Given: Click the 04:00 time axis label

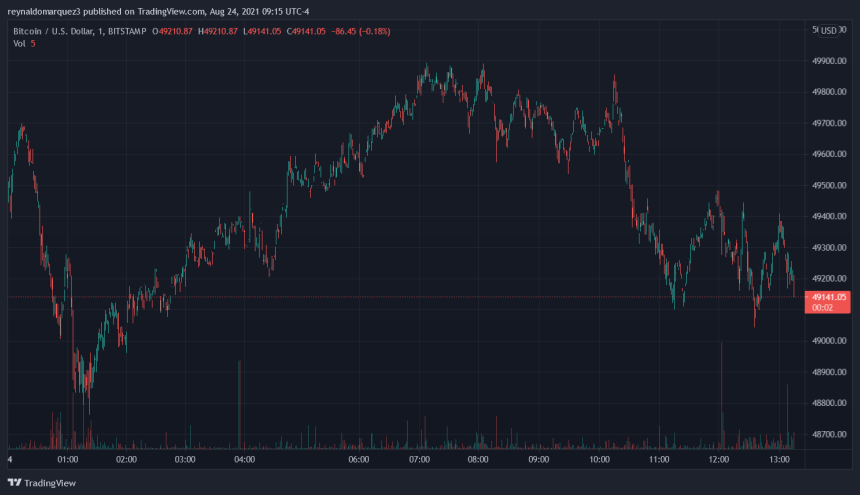Looking at the screenshot, I should (245, 459).
